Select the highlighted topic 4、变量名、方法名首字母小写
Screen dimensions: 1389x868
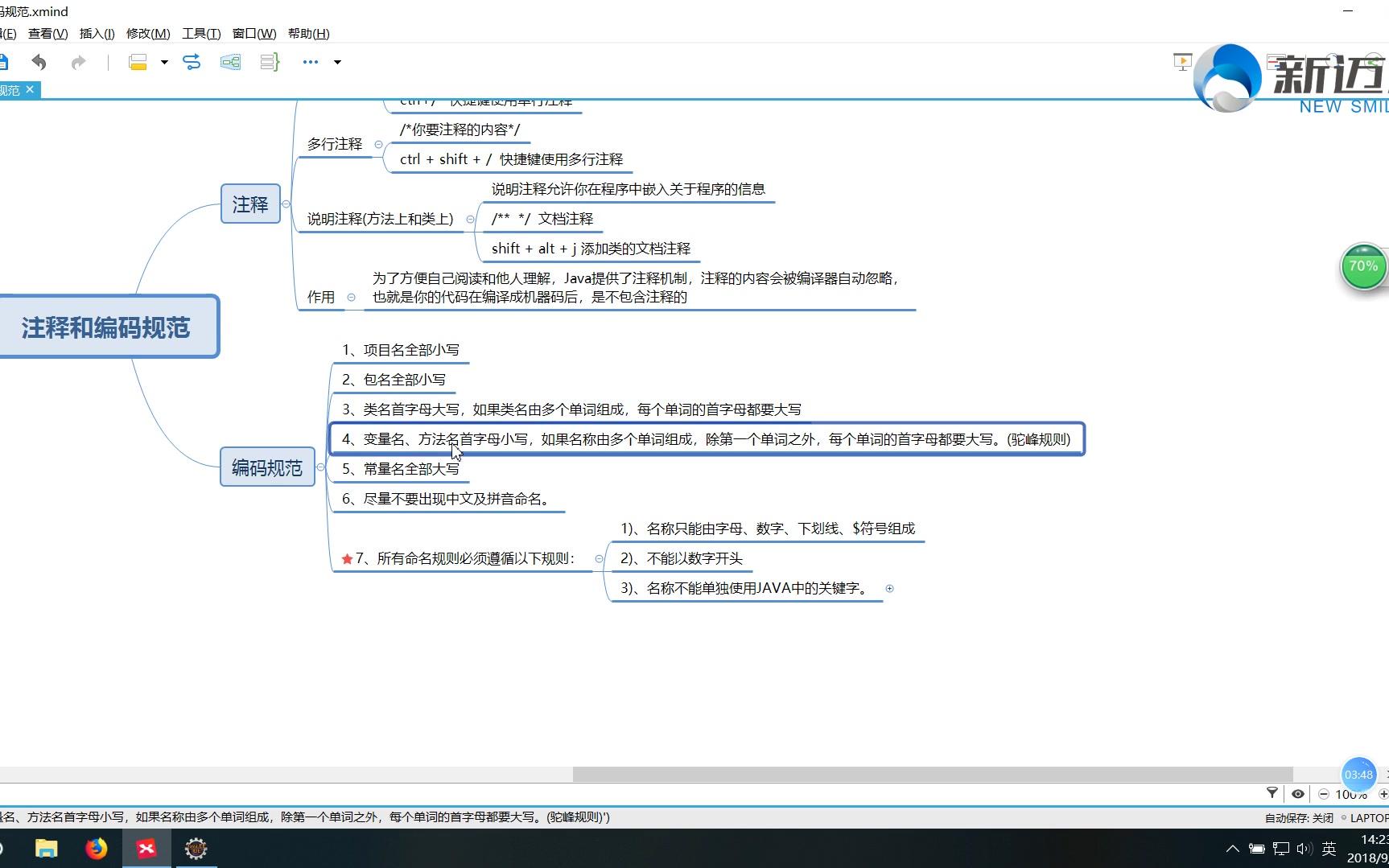click(707, 439)
